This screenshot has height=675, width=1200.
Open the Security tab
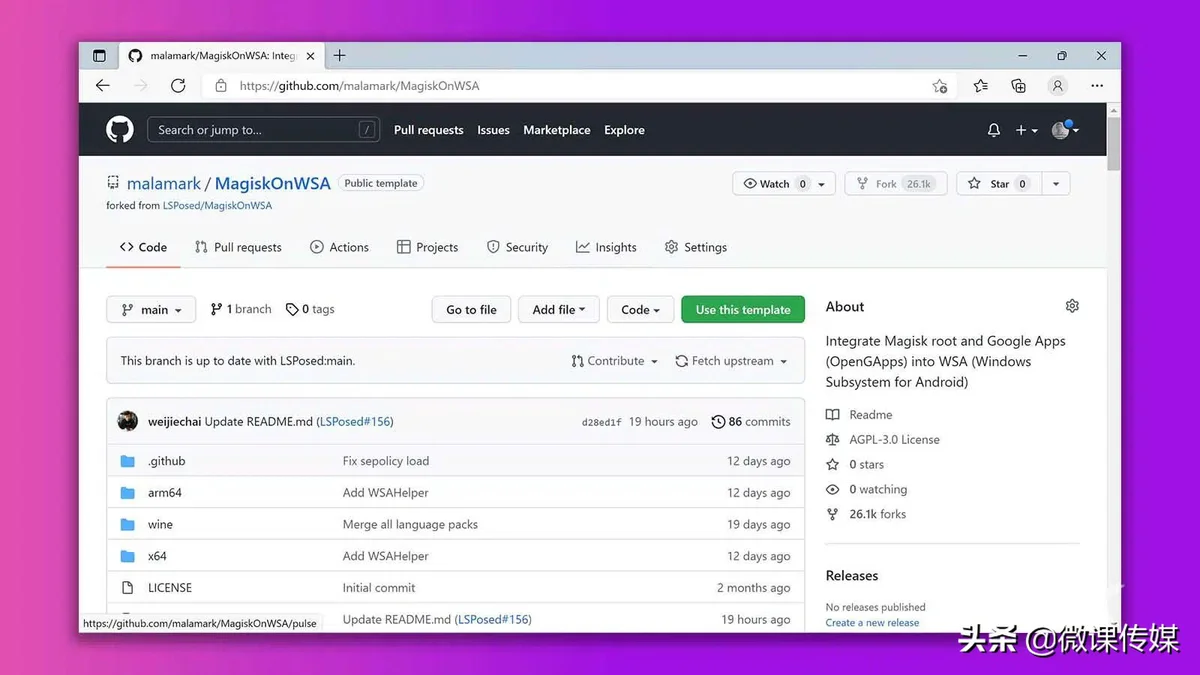[x=517, y=247]
